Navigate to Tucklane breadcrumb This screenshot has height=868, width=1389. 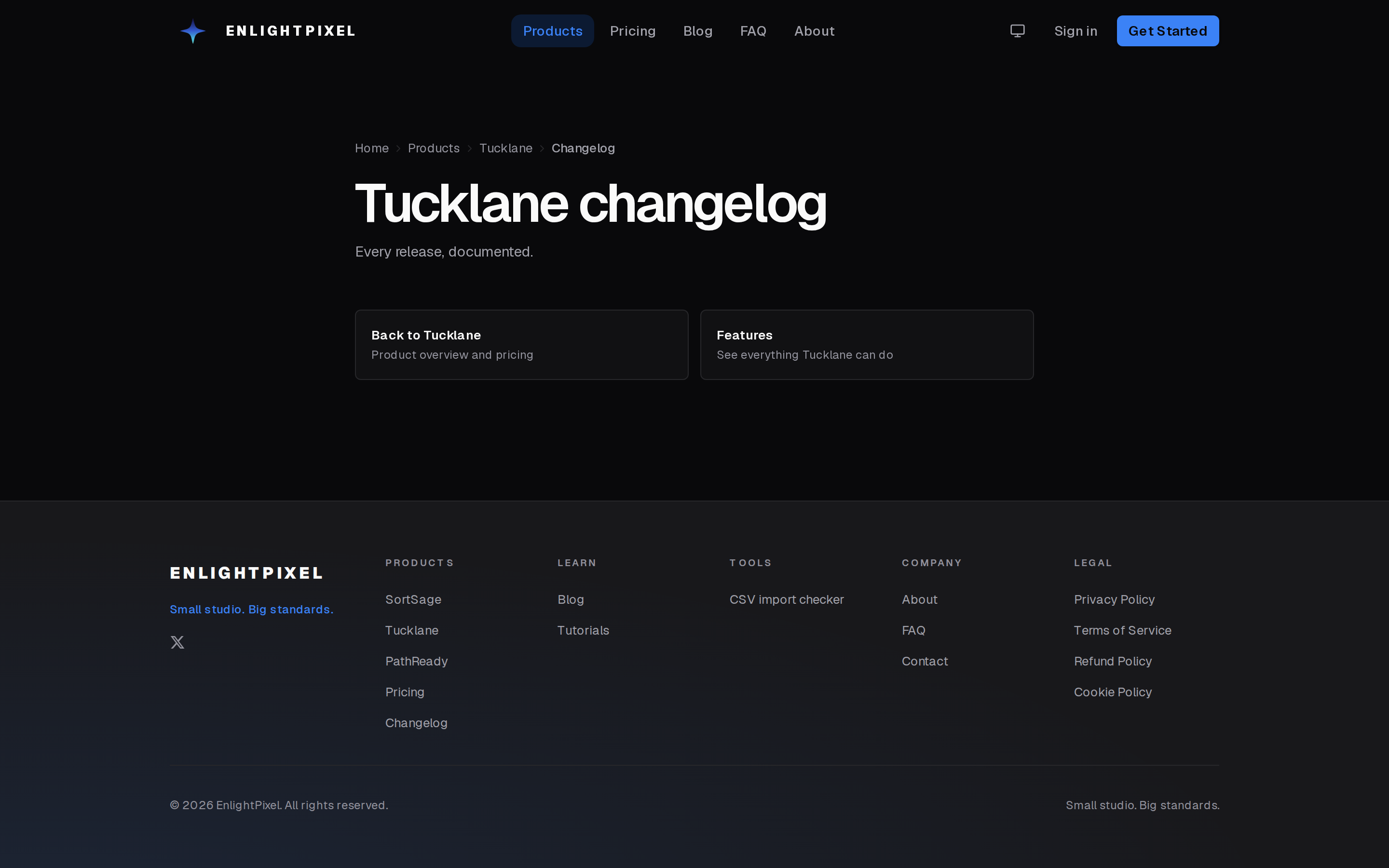(x=505, y=148)
